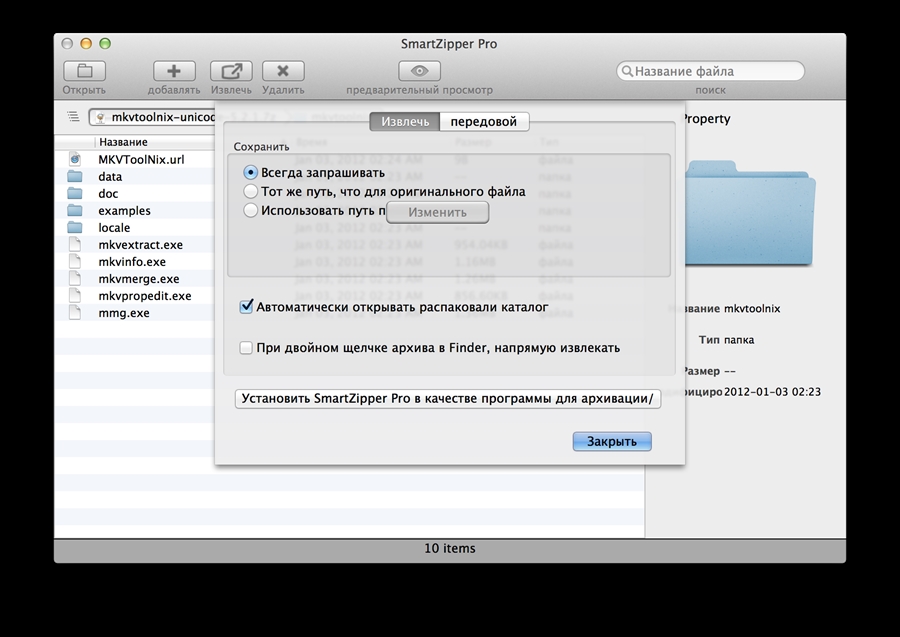Viewport: 900px width, 637px height.
Task: Enable the double-click in Finder extract checkbox
Action: [x=246, y=348]
